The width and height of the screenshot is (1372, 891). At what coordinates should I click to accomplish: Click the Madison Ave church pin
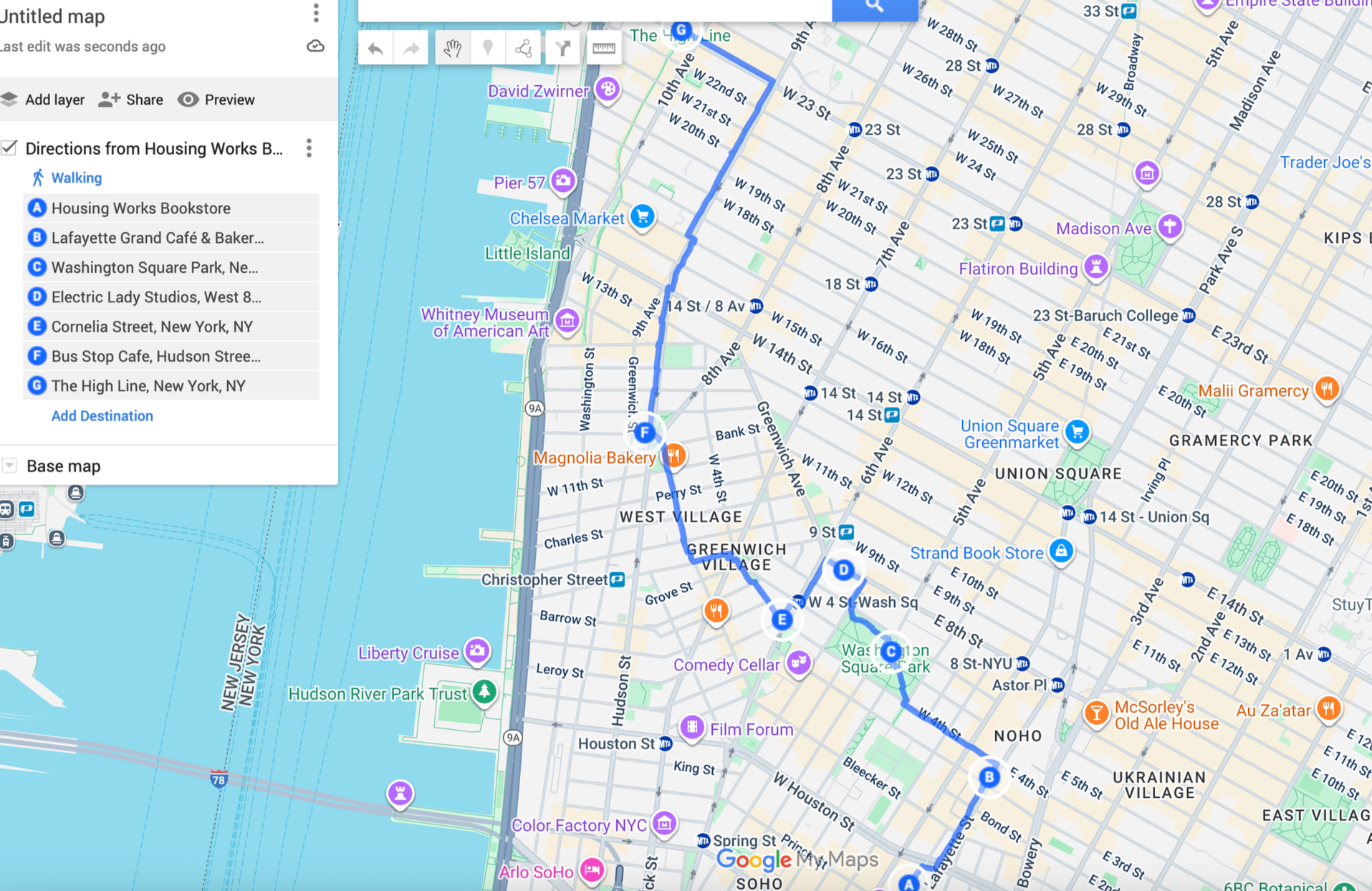(x=1170, y=226)
